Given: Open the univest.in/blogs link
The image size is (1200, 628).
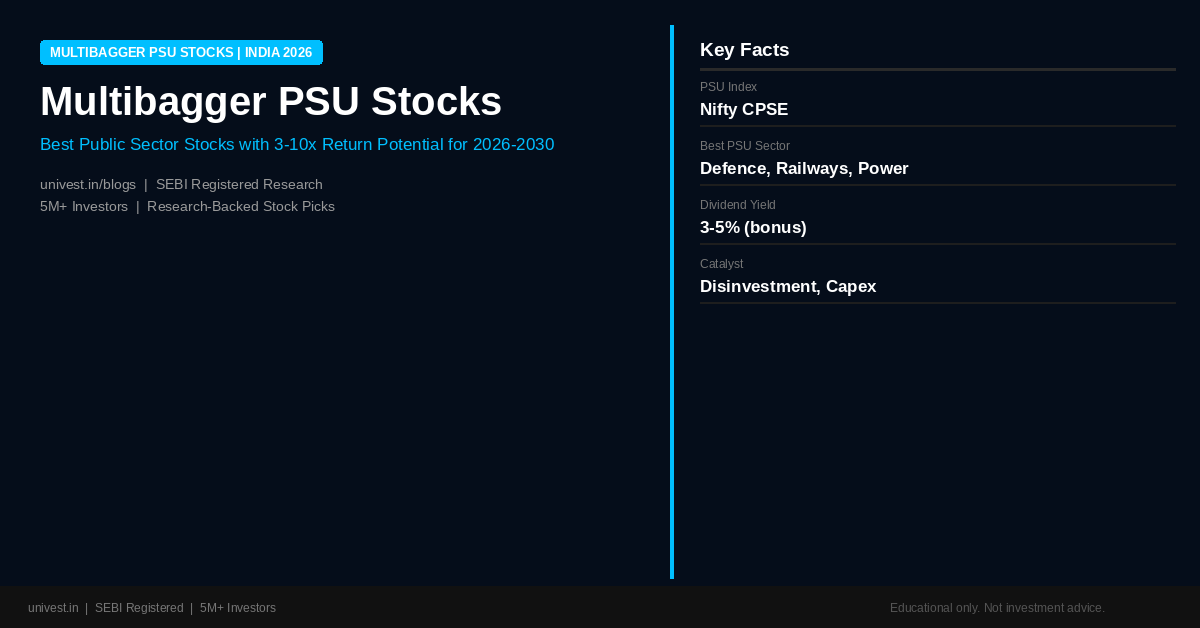Looking at the screenshot, I should (88, 185).
